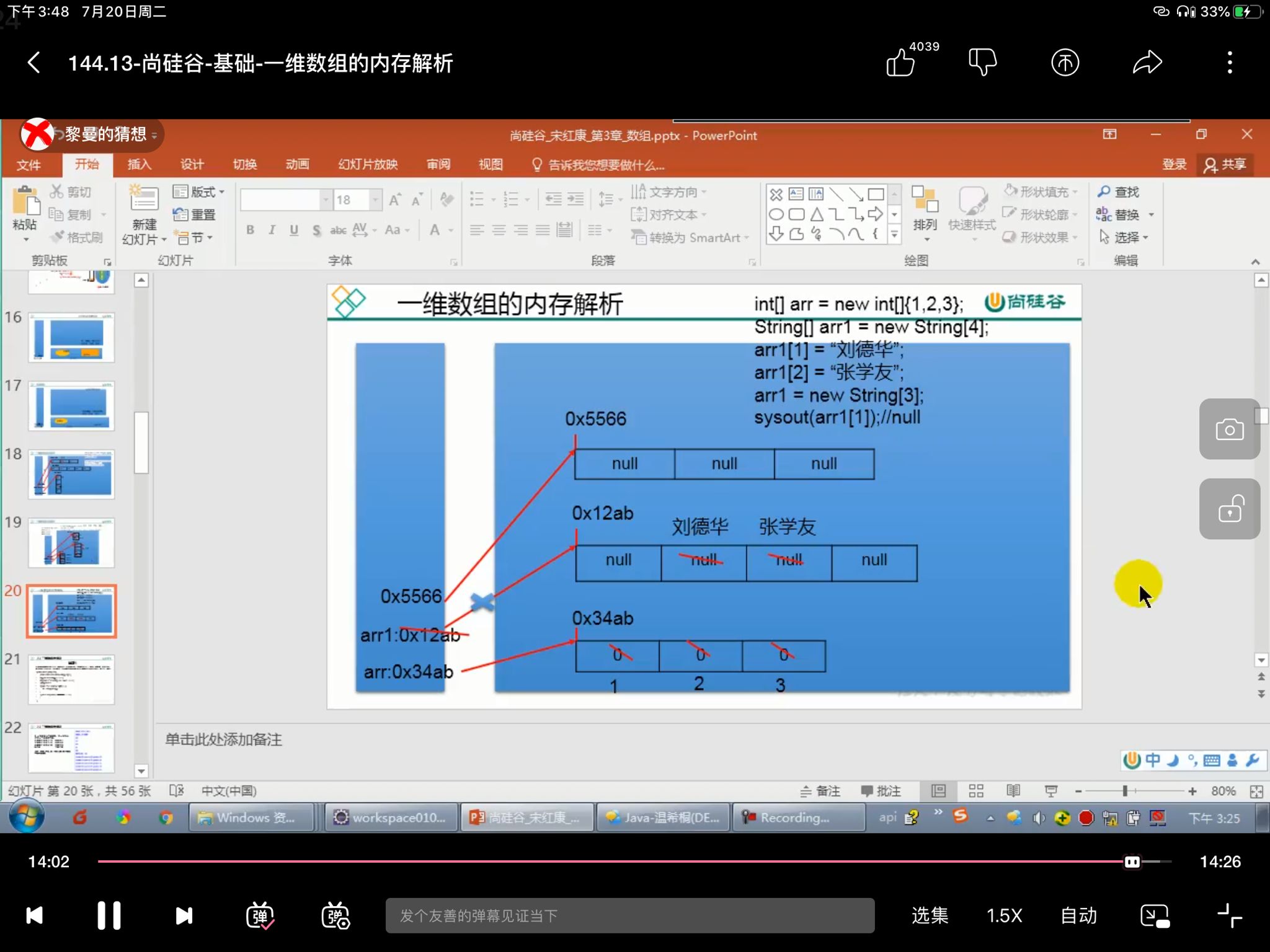Click the thumbs-up icon on video
The width and height of the screenshot is (1270, 952).
pyautogui.click(x=900, y=62)
